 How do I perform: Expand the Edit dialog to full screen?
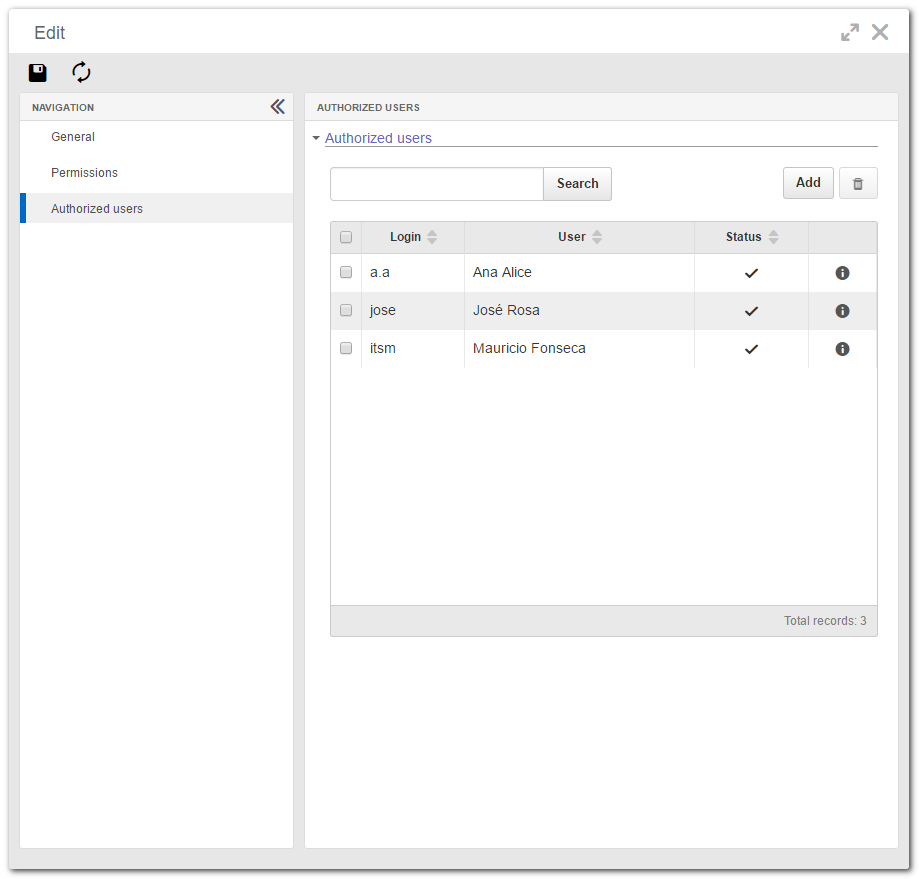(849, 32)
